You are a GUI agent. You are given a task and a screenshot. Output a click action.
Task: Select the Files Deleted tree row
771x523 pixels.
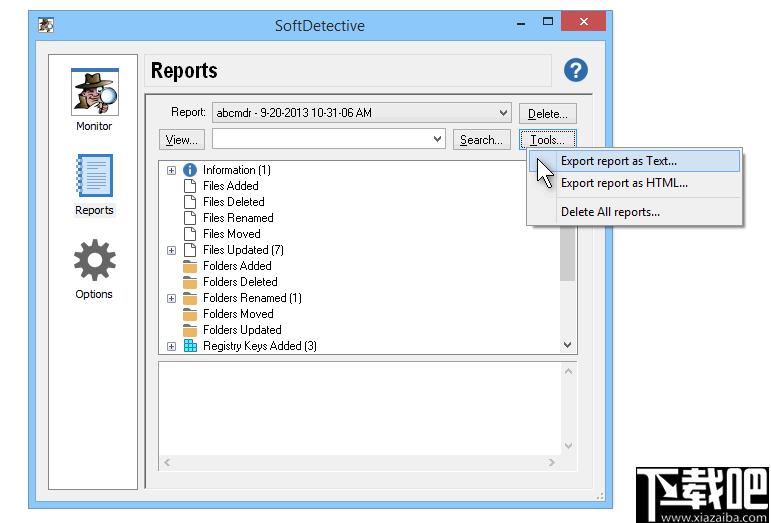[234, 202]
